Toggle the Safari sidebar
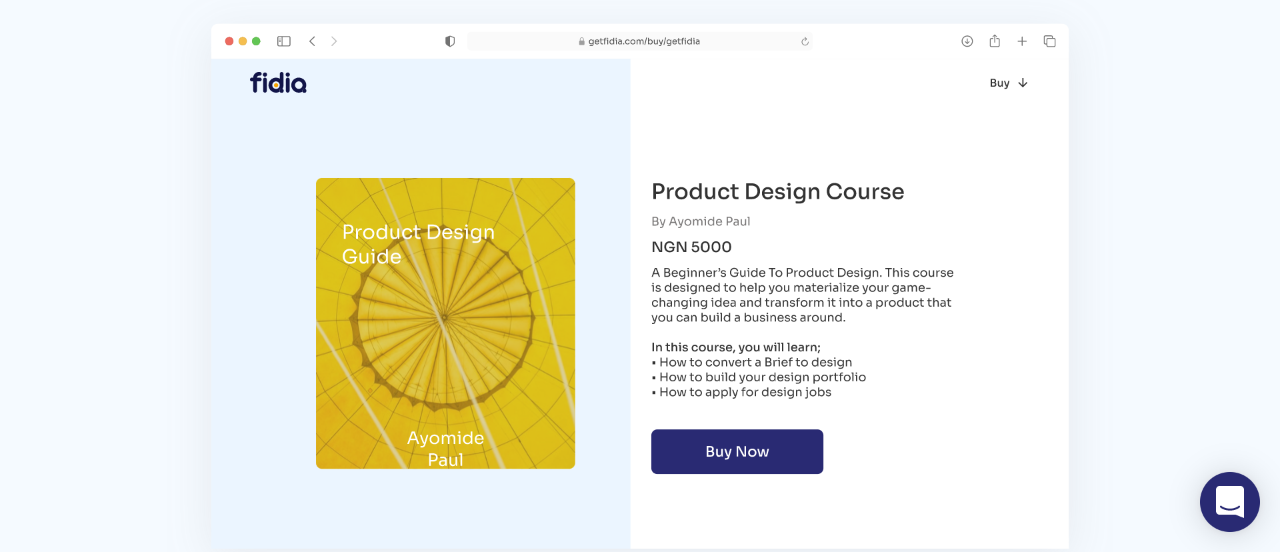The image size is (1280, 552). tap(284, 41)
